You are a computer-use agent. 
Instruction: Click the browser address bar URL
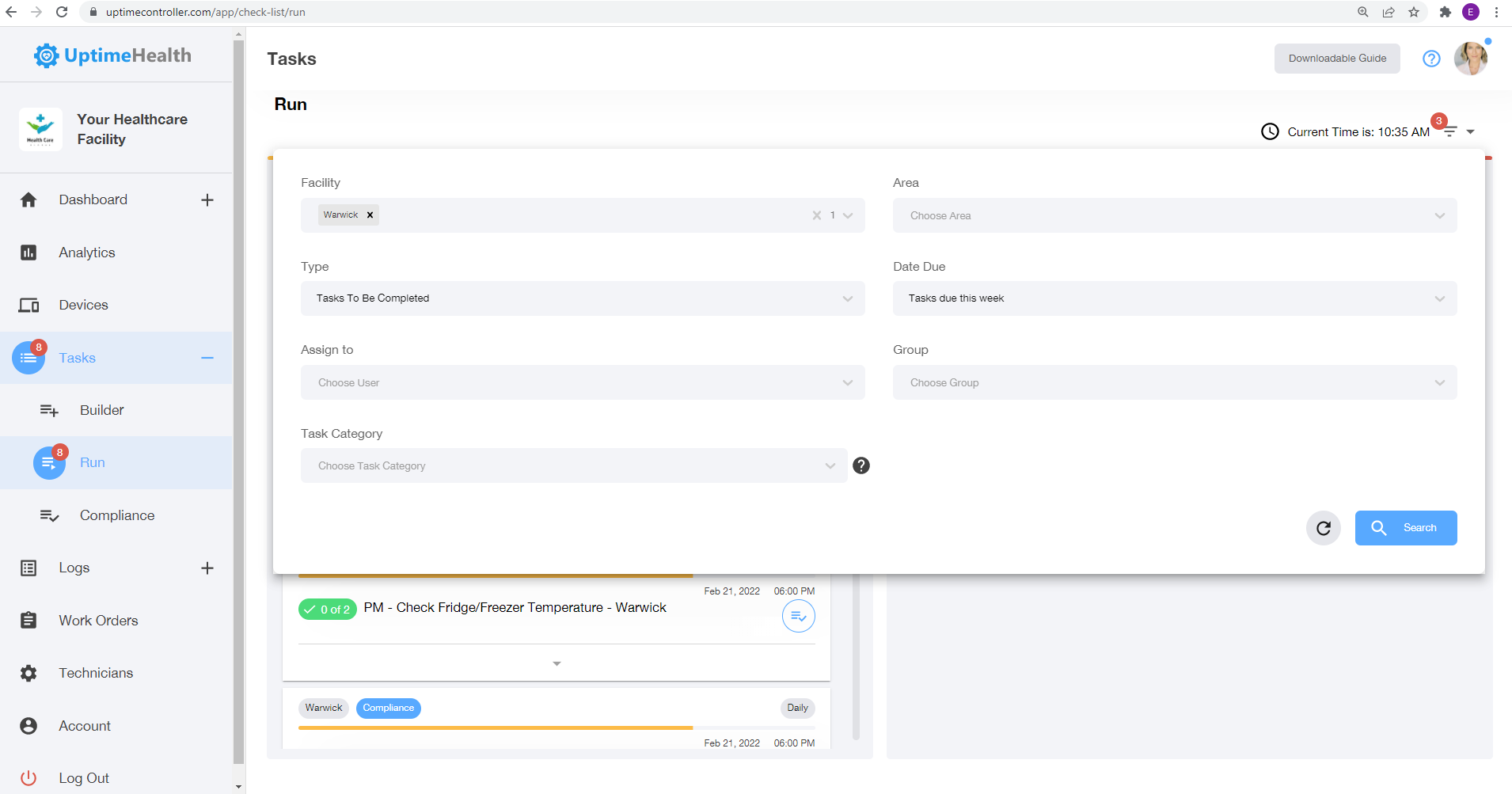pos(206,12)
